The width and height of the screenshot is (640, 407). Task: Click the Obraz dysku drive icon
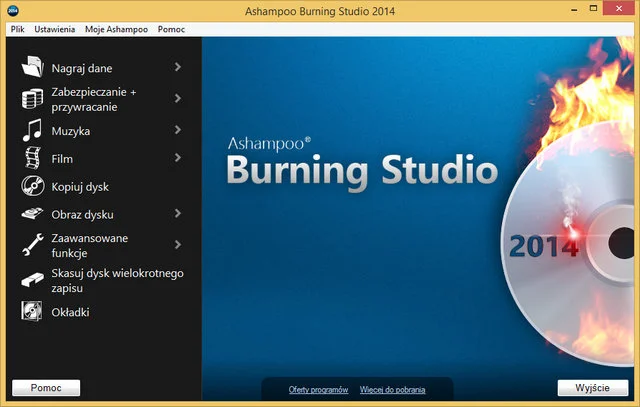[32, 214]
